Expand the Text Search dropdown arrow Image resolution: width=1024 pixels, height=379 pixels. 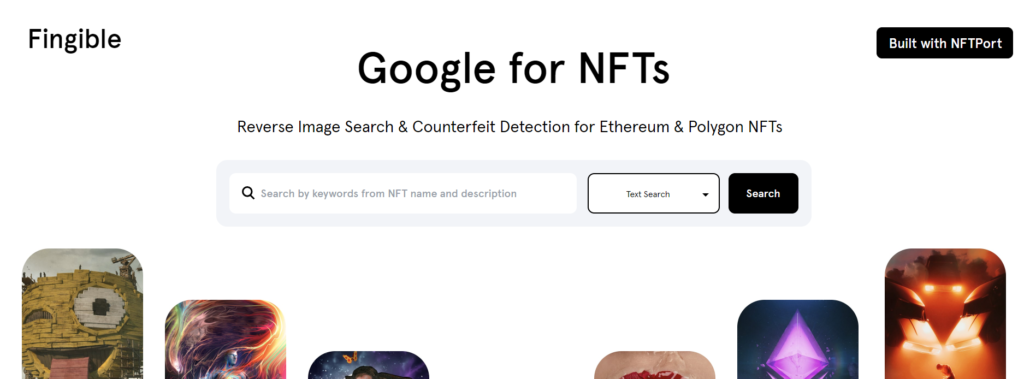tap(705, 194)
